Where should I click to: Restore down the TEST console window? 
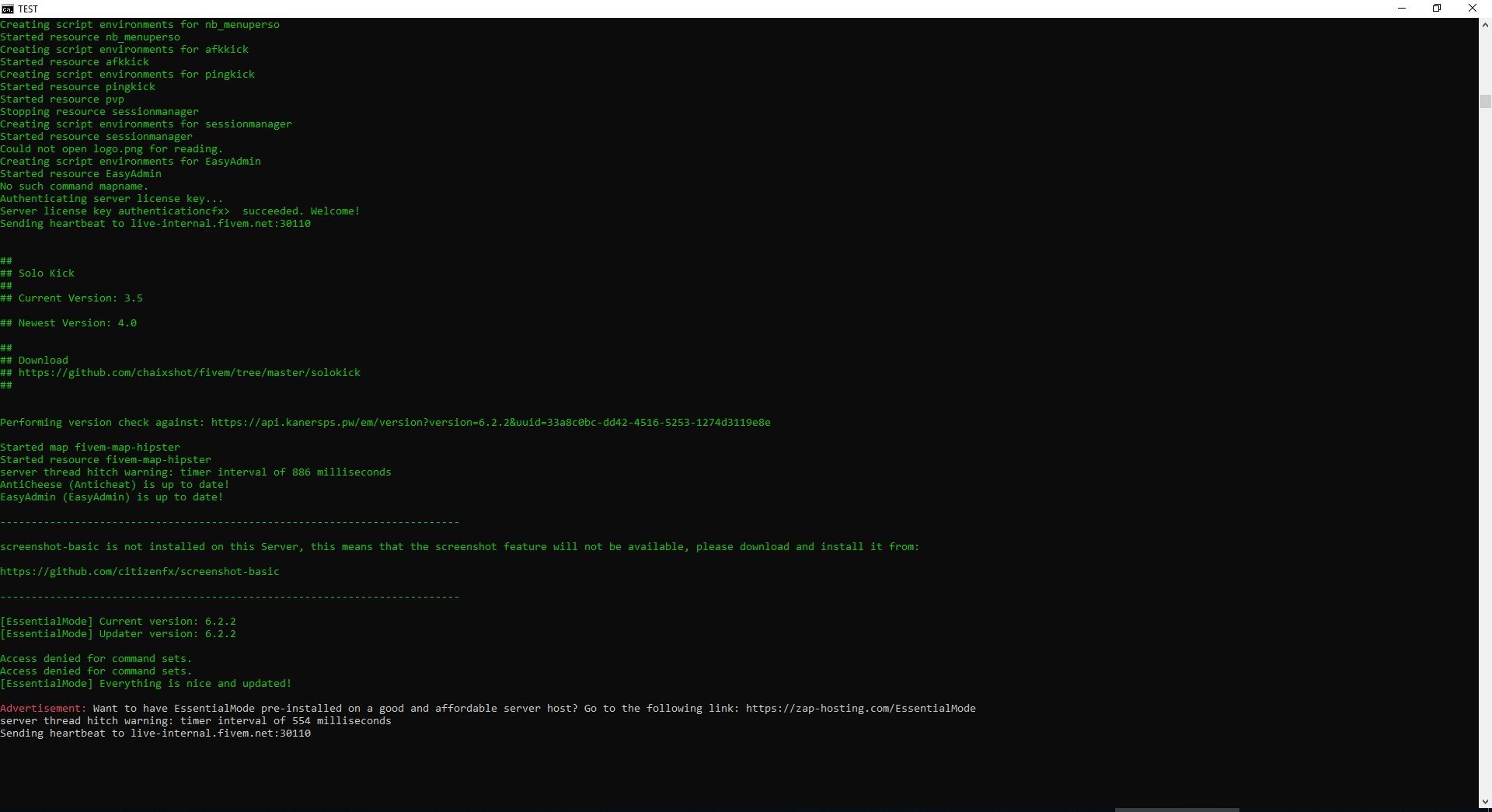[1437, 9]
